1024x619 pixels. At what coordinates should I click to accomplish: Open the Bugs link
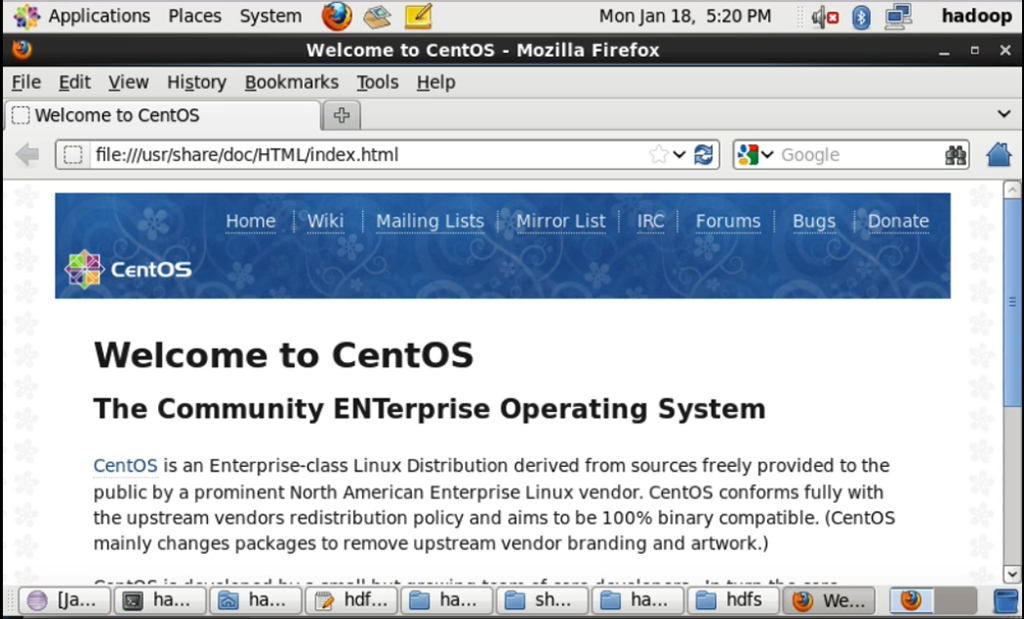[814, 221]
